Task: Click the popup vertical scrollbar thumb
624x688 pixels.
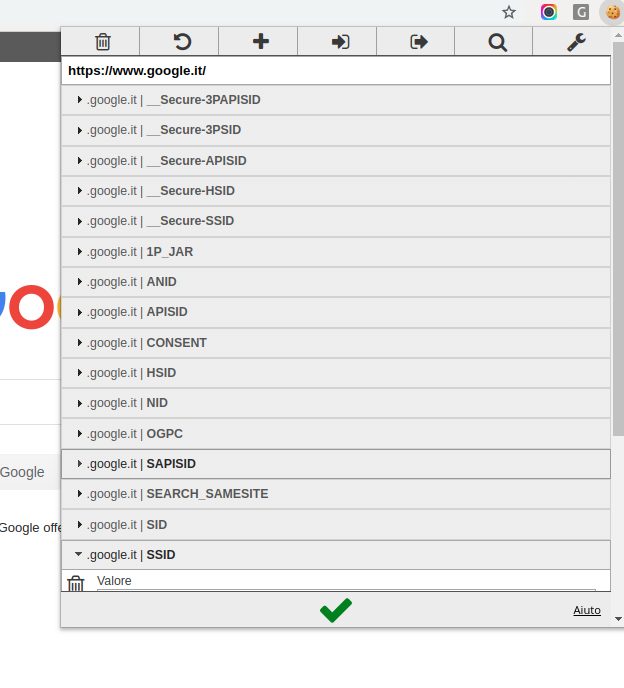Action: pos(618,239)
